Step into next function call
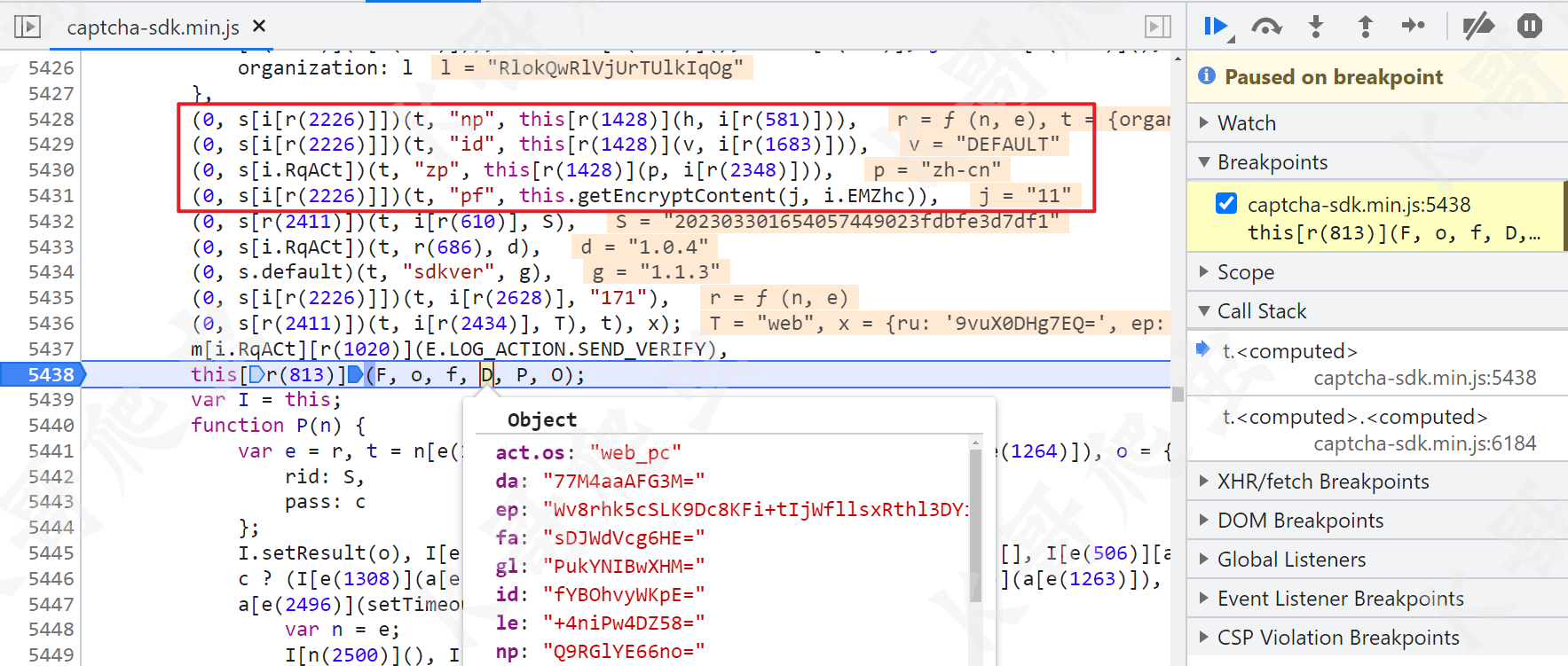The width and height of the screenshot is (1568, 666). click(1316, 27)
